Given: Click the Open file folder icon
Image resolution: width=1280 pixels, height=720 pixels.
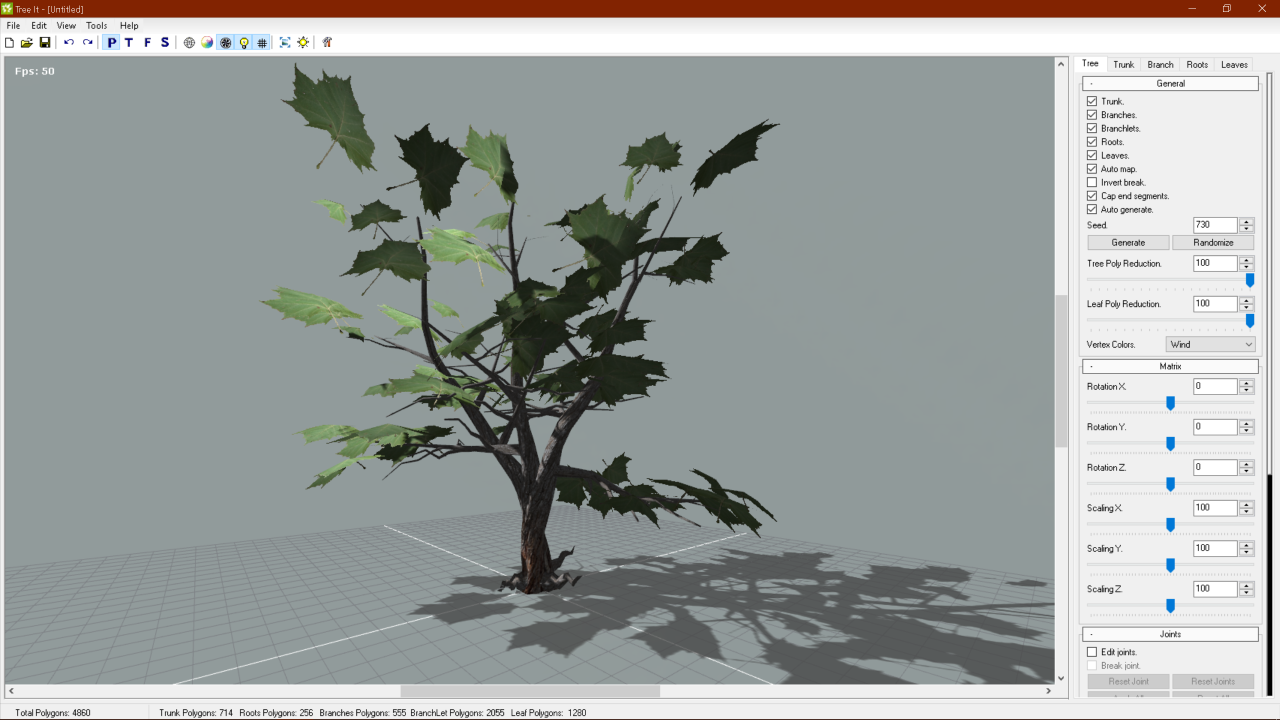Looking at the screenshot, I should pos(27,43).
